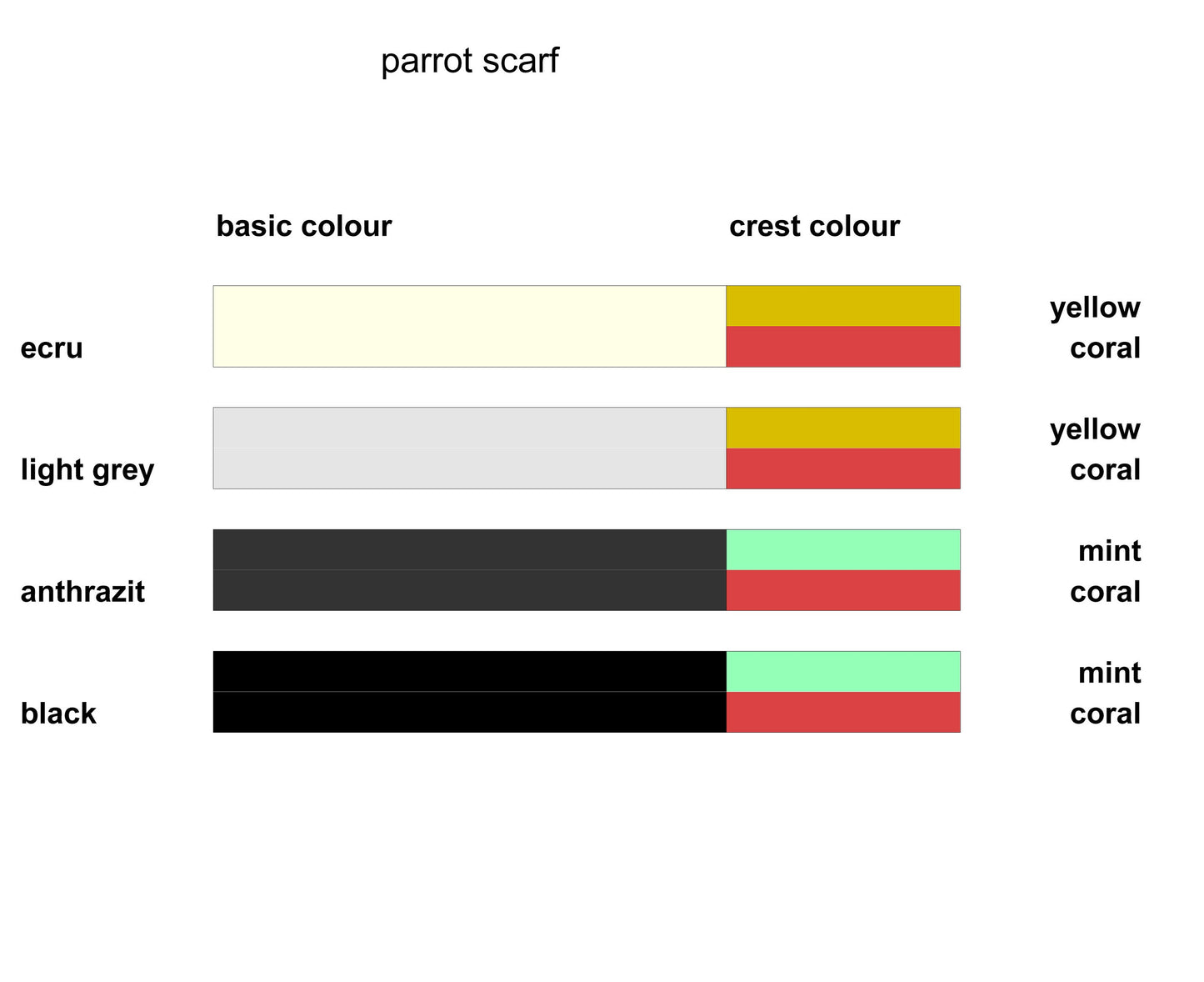Select the "ecru" row label
This screenshot has height=982, width=1204.
click(52, 348)
